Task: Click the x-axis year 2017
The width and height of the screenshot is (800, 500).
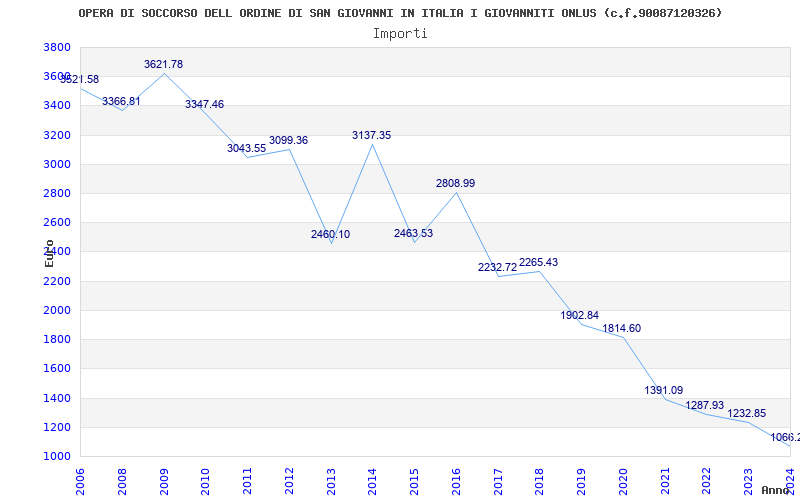Action: 498,482
